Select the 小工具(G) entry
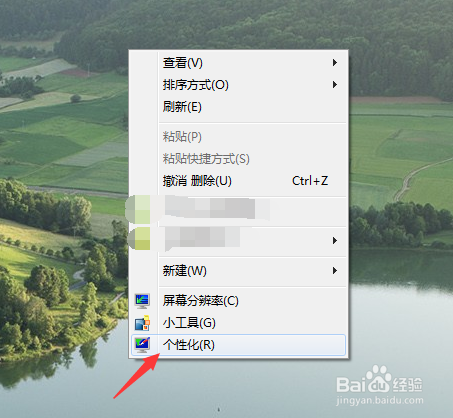This screenshot has width=453, height=418. coord(238,323)
